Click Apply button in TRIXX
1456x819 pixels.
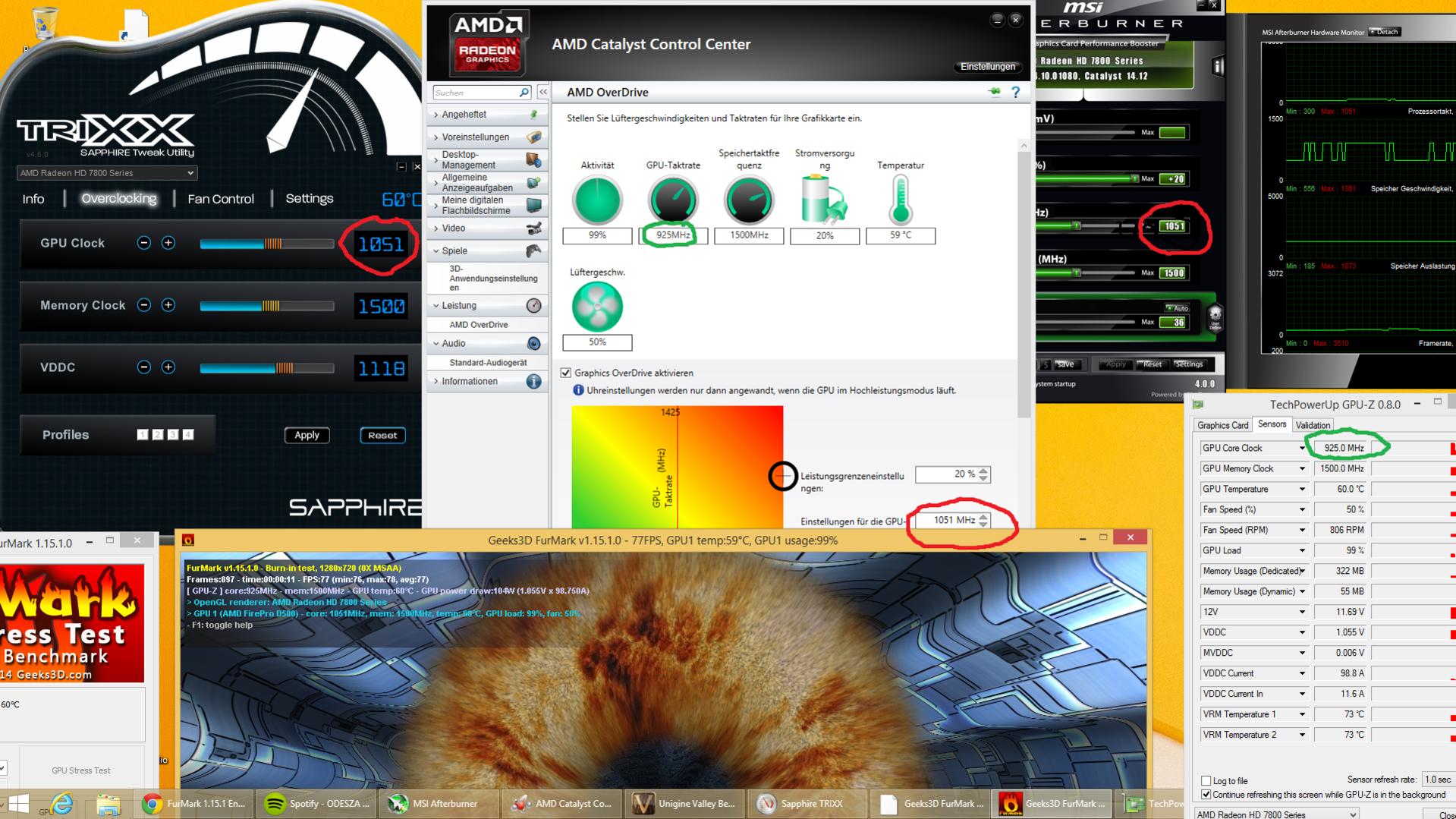point(307,435)
